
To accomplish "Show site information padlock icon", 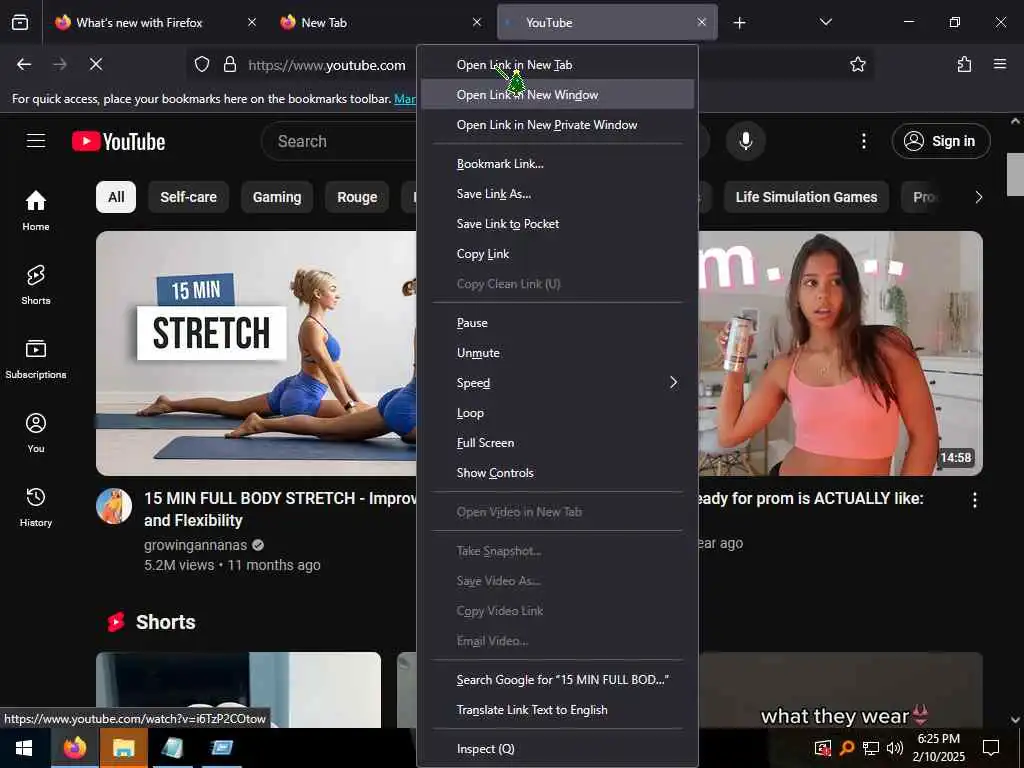I will [x=229, y=64].
